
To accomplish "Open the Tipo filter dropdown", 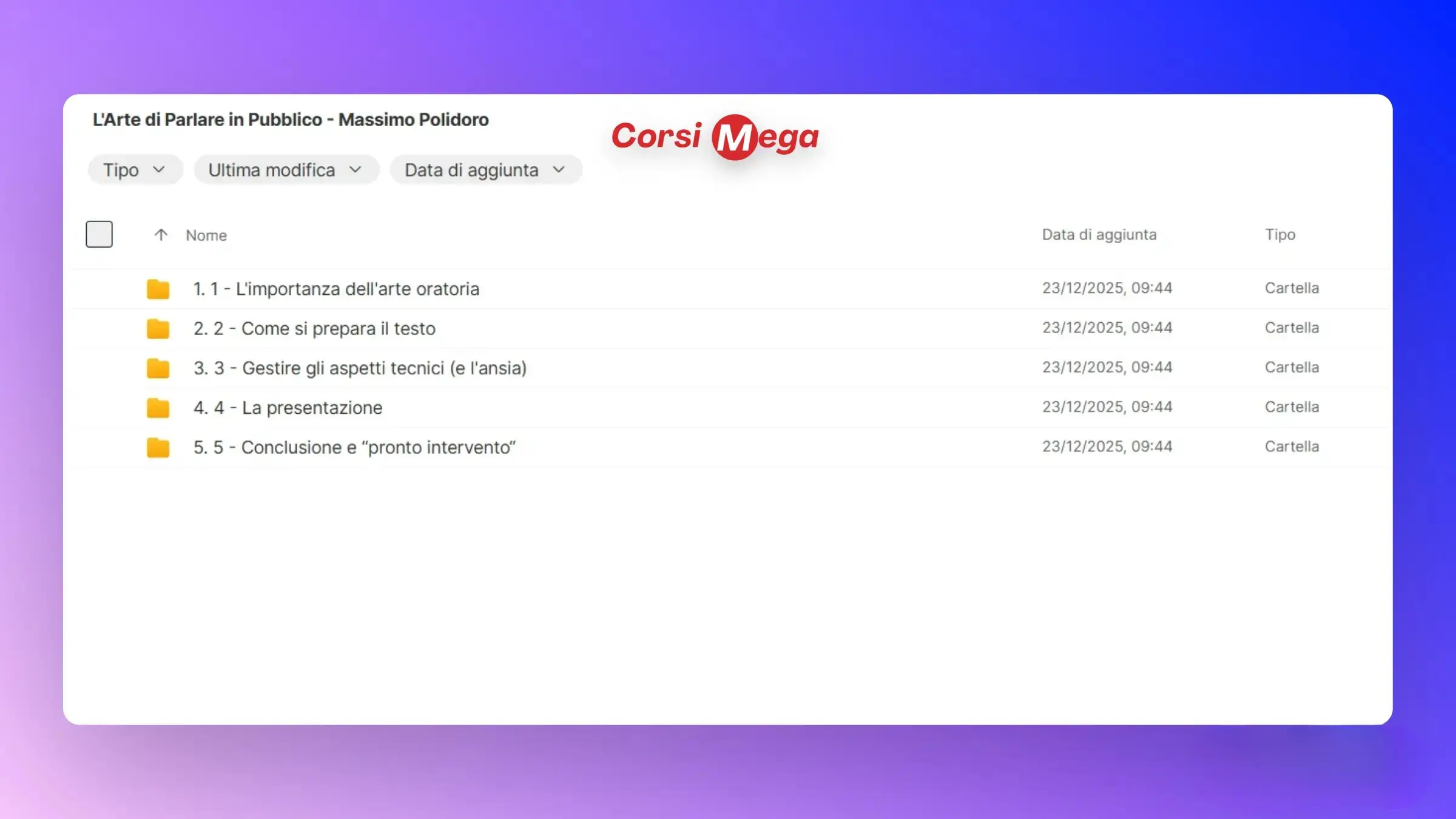I will click(135, 170).
